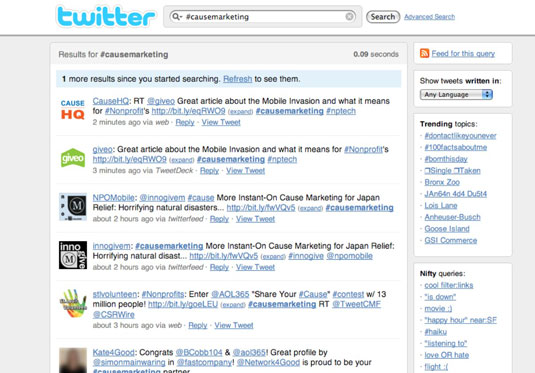Open the @AOL365 mention link
Image resolution: width=535 pixels, height=373 pixels.
point(230,294)
